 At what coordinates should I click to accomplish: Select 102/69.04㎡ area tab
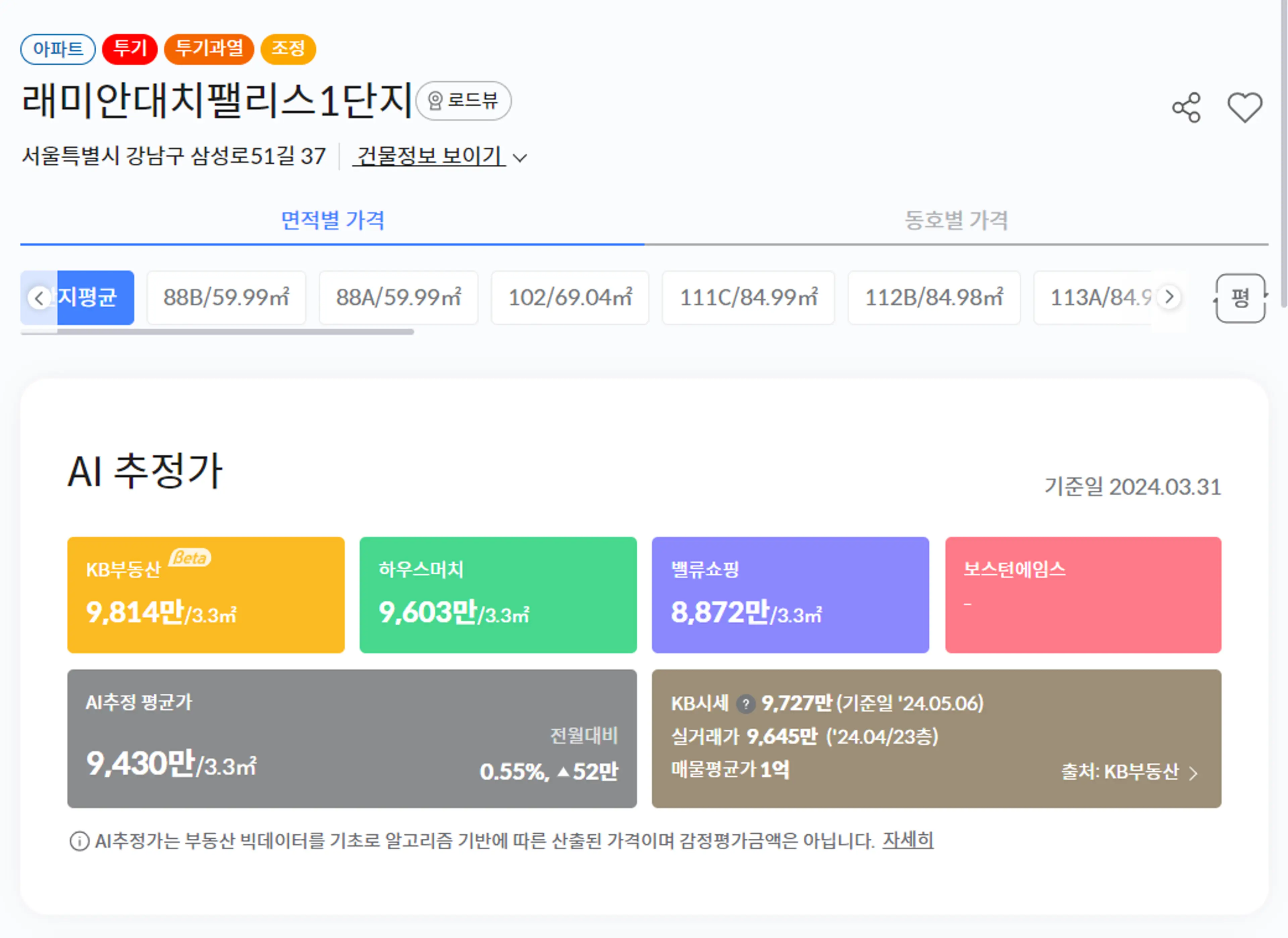(x=570, y=297)
